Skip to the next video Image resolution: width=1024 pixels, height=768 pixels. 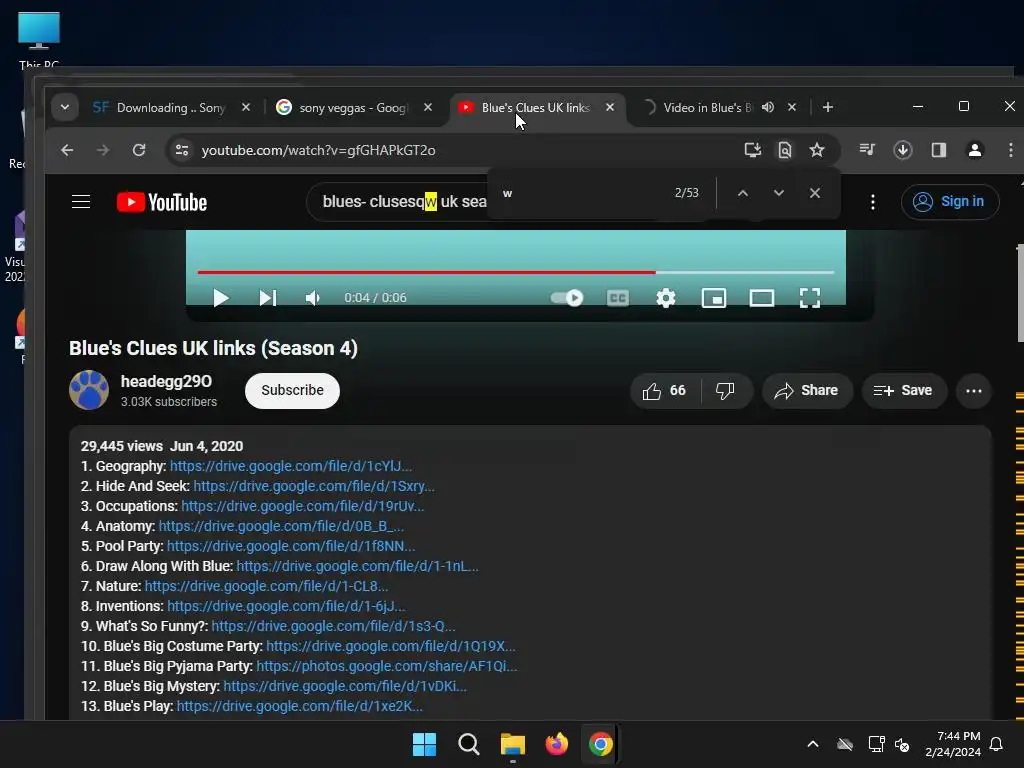(268, 298)
